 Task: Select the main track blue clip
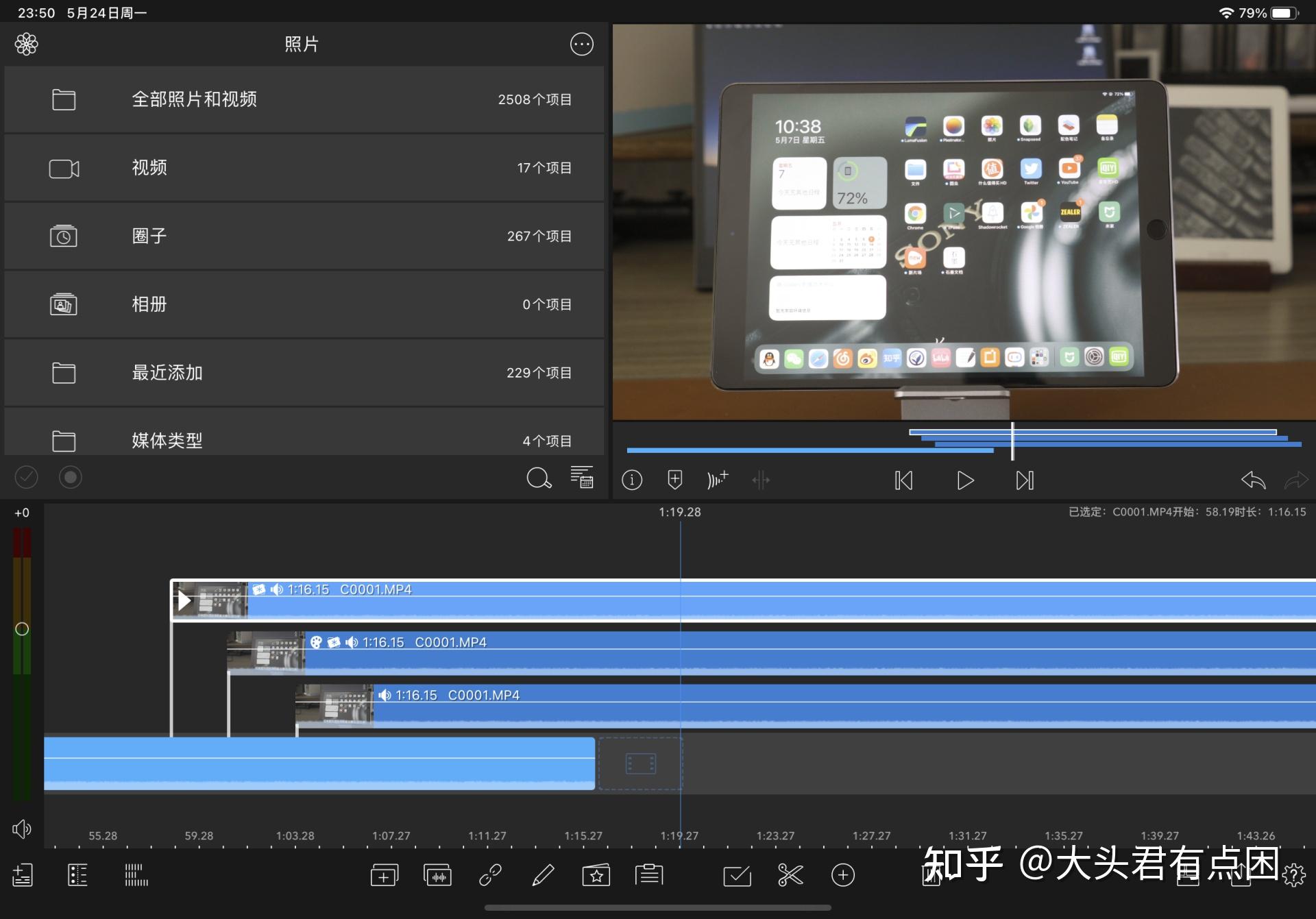click(319, 763)
